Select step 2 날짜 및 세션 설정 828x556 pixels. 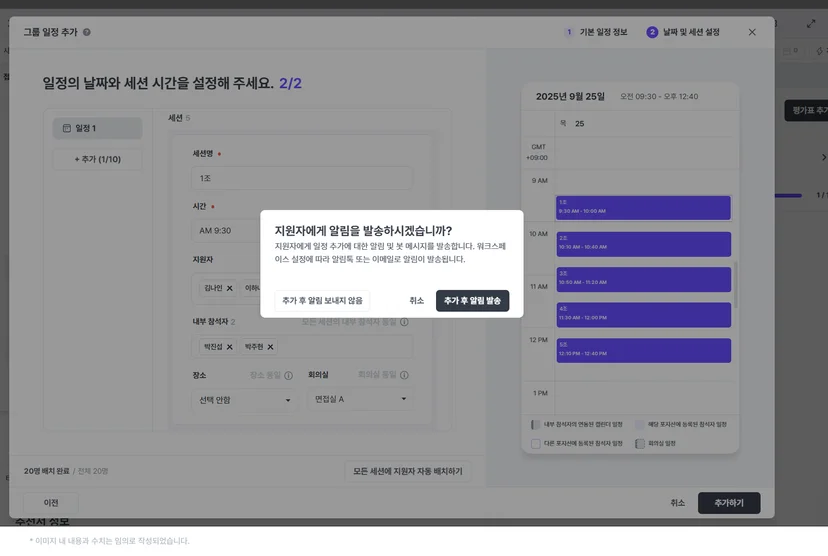pyautogui.click(x=683, y=32)
